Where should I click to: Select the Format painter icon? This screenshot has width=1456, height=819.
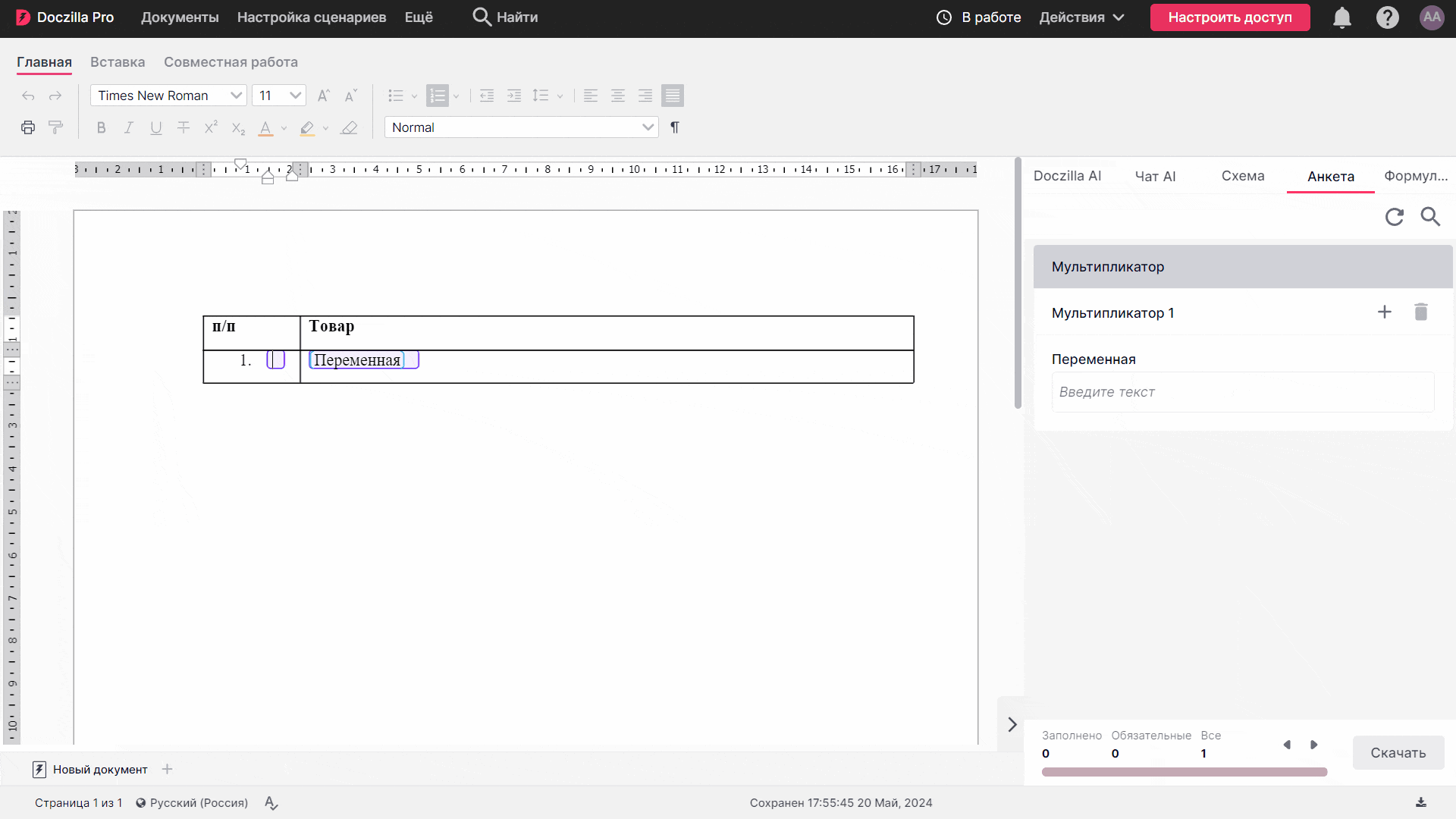click(55, 127)
